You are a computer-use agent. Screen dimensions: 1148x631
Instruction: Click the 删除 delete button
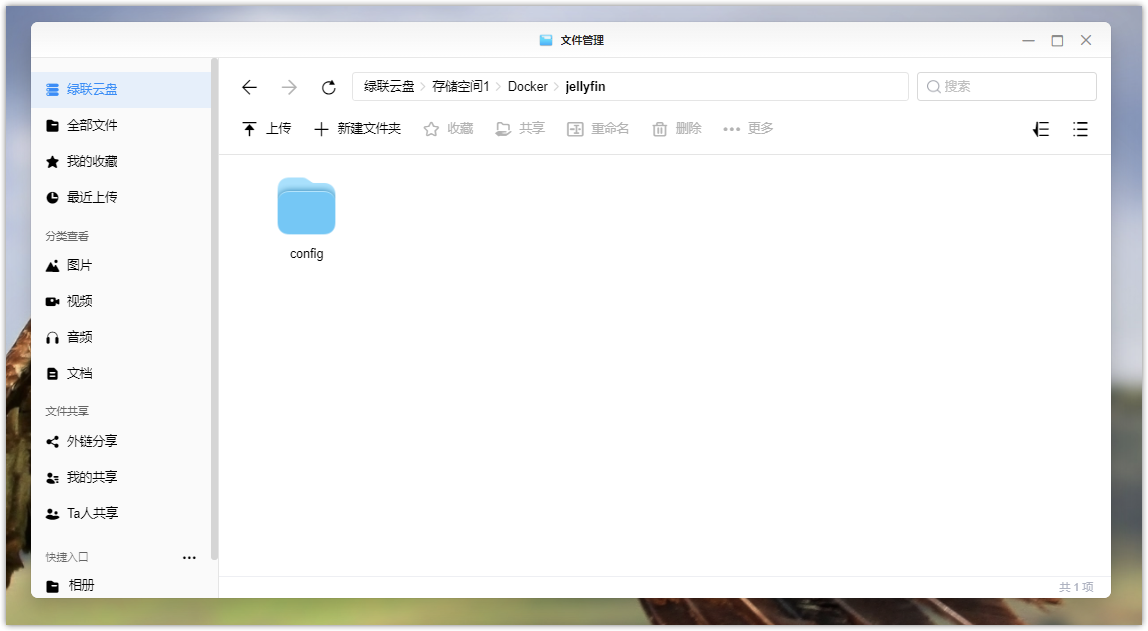click(x=676, y=129)
